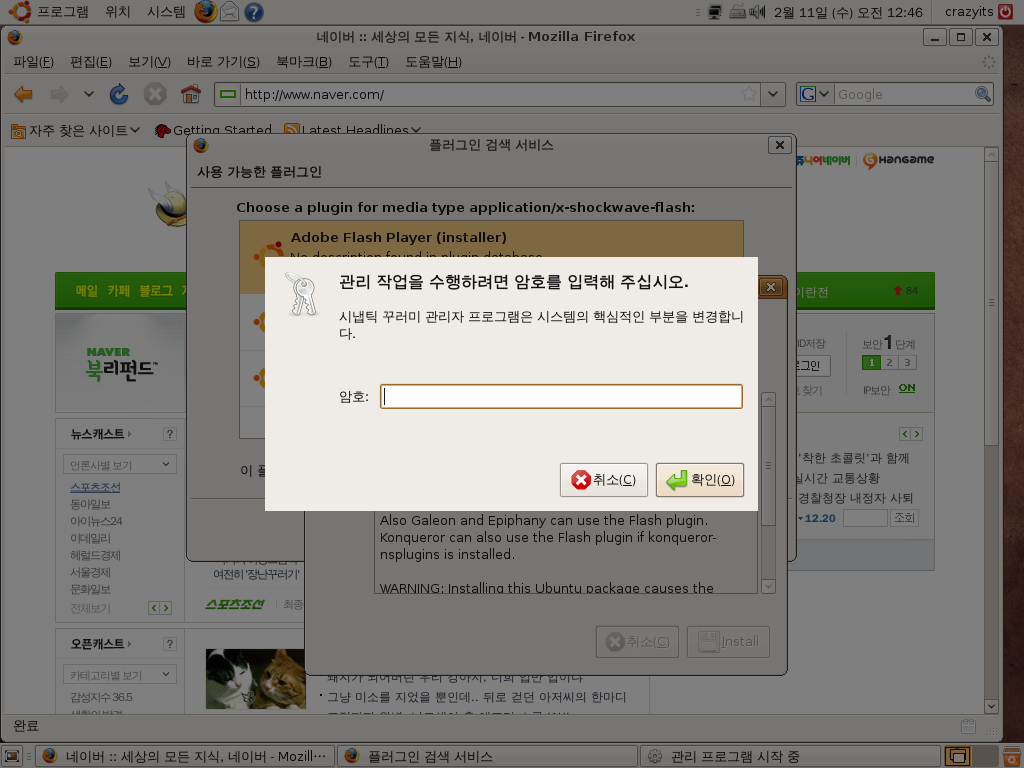This screenshot has height=768, width=1024.
Task: Click help question mark beside 뉴스캐스트
Action: (x=170, y=434)
